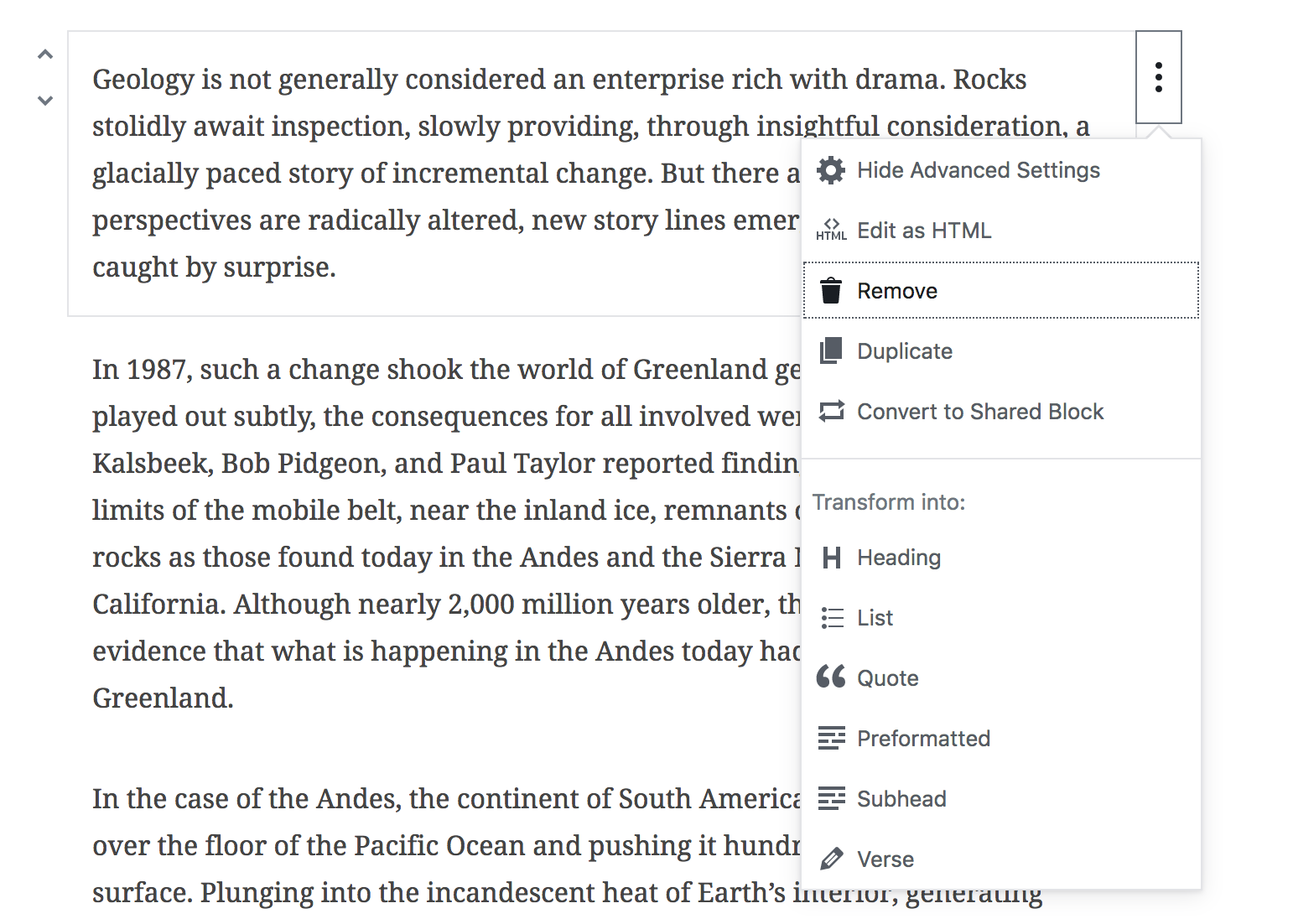The height and width of the screenshot is (924, 1293).
Task: Move the block up with the up arrow
Action: coord(45,53)
